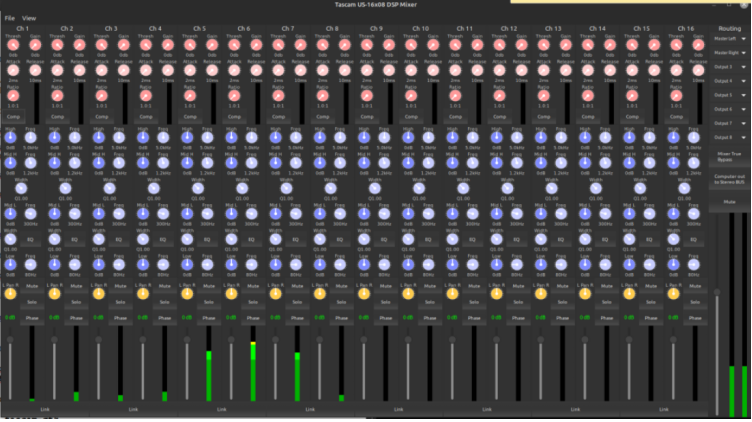Click the Ch 2 Release knob
Screen dimensions: 752x422
click(79, 70)
